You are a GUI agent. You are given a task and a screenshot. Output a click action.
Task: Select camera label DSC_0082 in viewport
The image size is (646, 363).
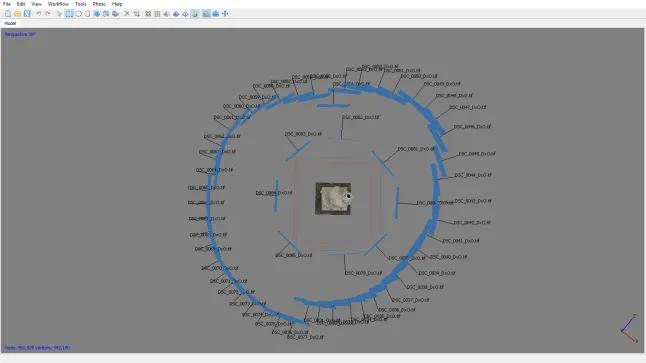360,117
